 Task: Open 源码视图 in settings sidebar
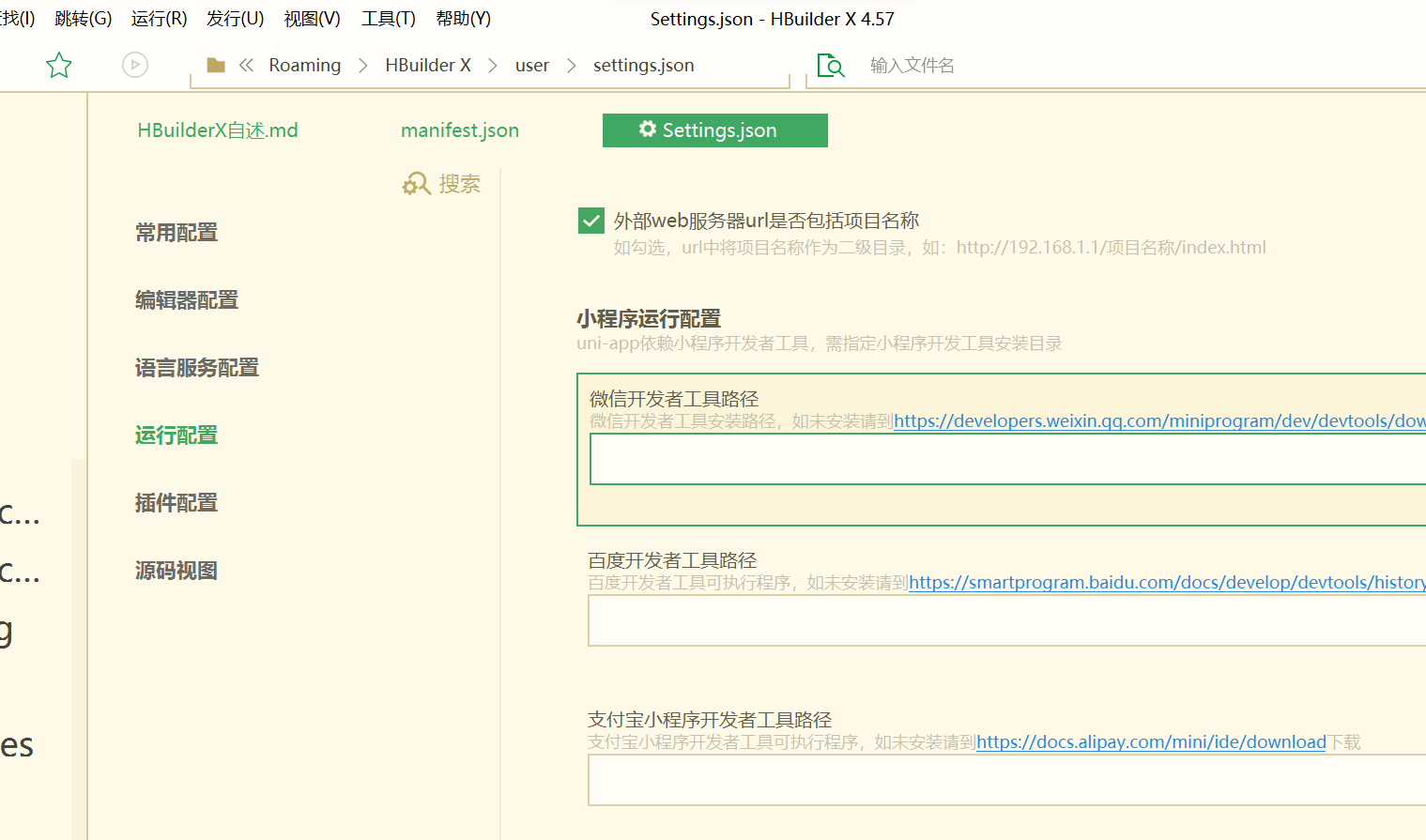click(176, 571)
